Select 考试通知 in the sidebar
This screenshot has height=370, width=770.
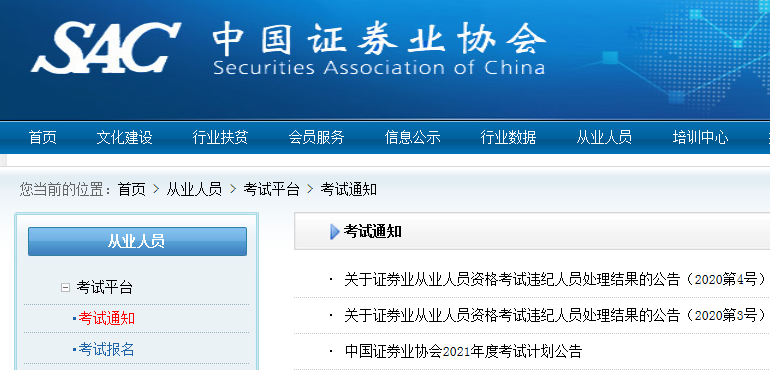(107, 318)
